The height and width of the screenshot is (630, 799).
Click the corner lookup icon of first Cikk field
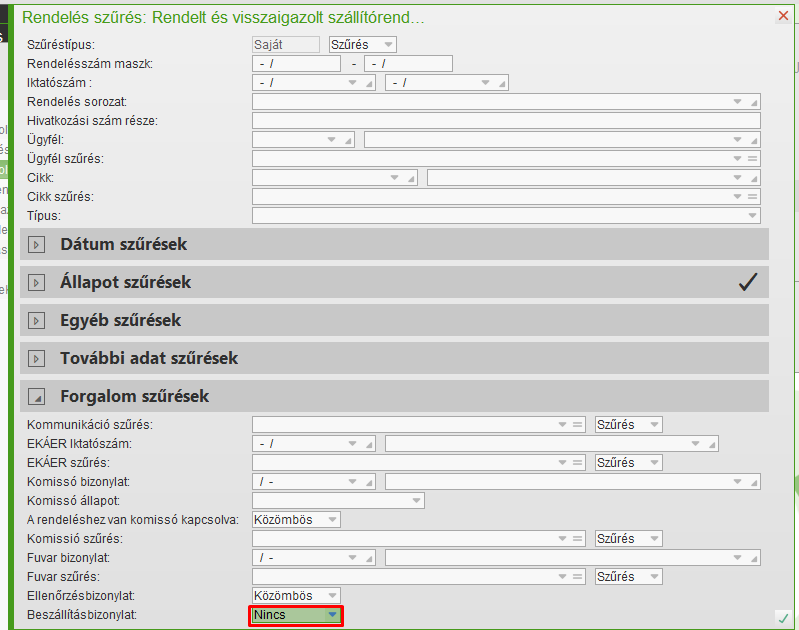411,178
